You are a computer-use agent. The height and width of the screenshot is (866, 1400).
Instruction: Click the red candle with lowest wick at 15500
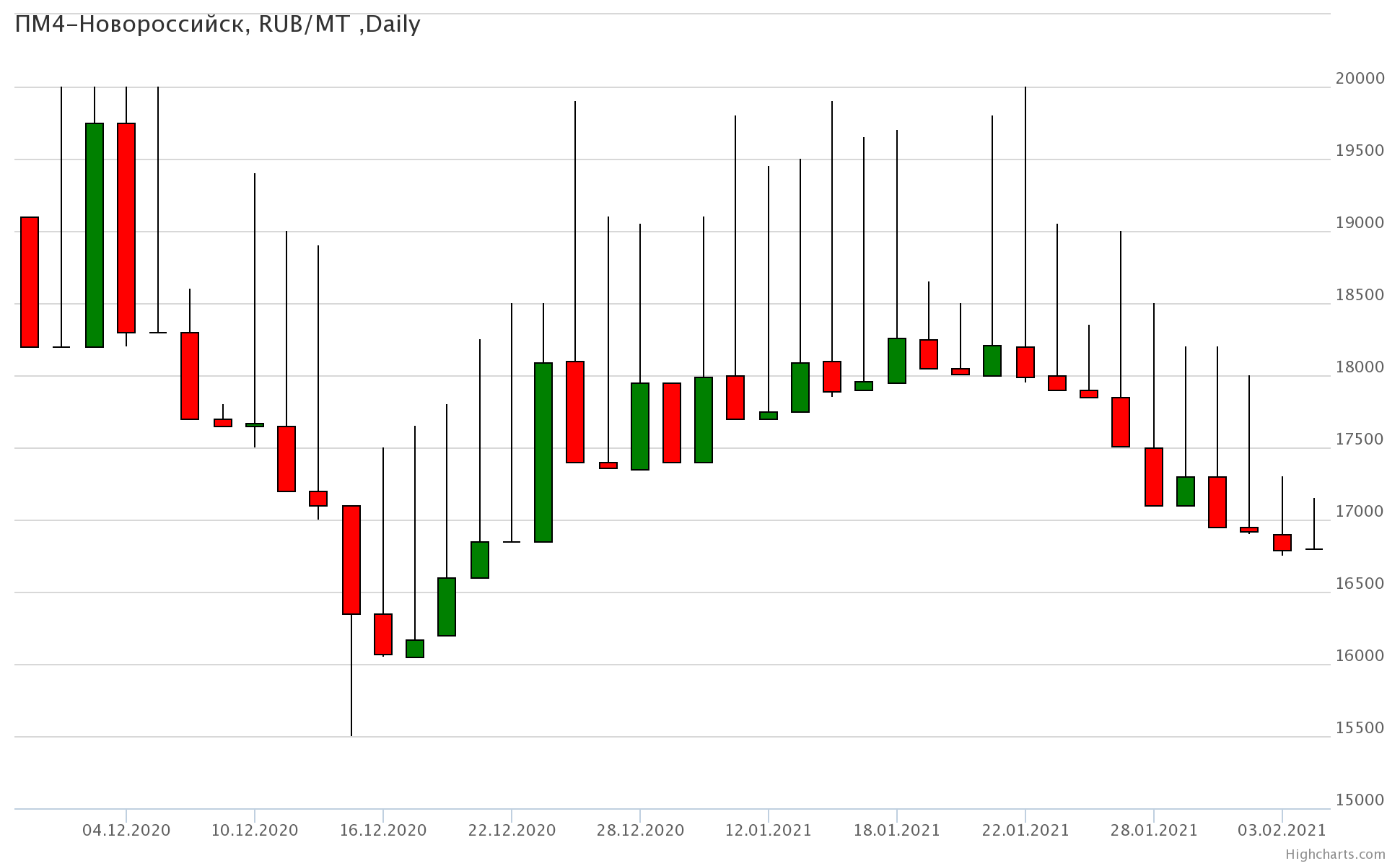(351, 560)
